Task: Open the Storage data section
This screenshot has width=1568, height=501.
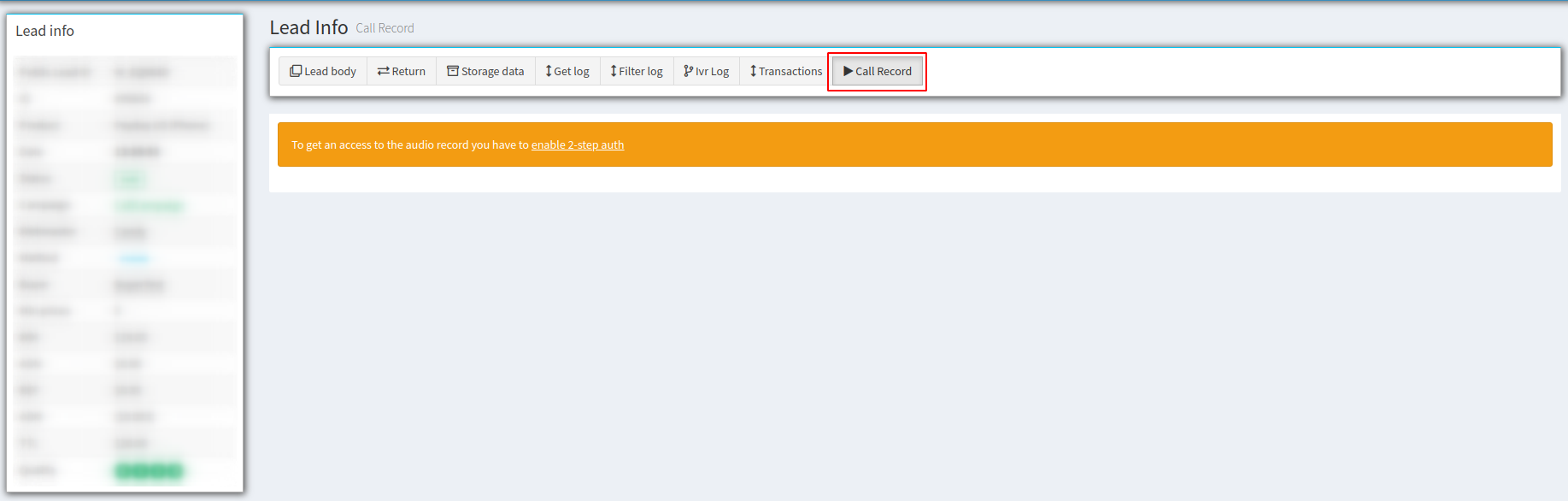Action: coord(492,71)
